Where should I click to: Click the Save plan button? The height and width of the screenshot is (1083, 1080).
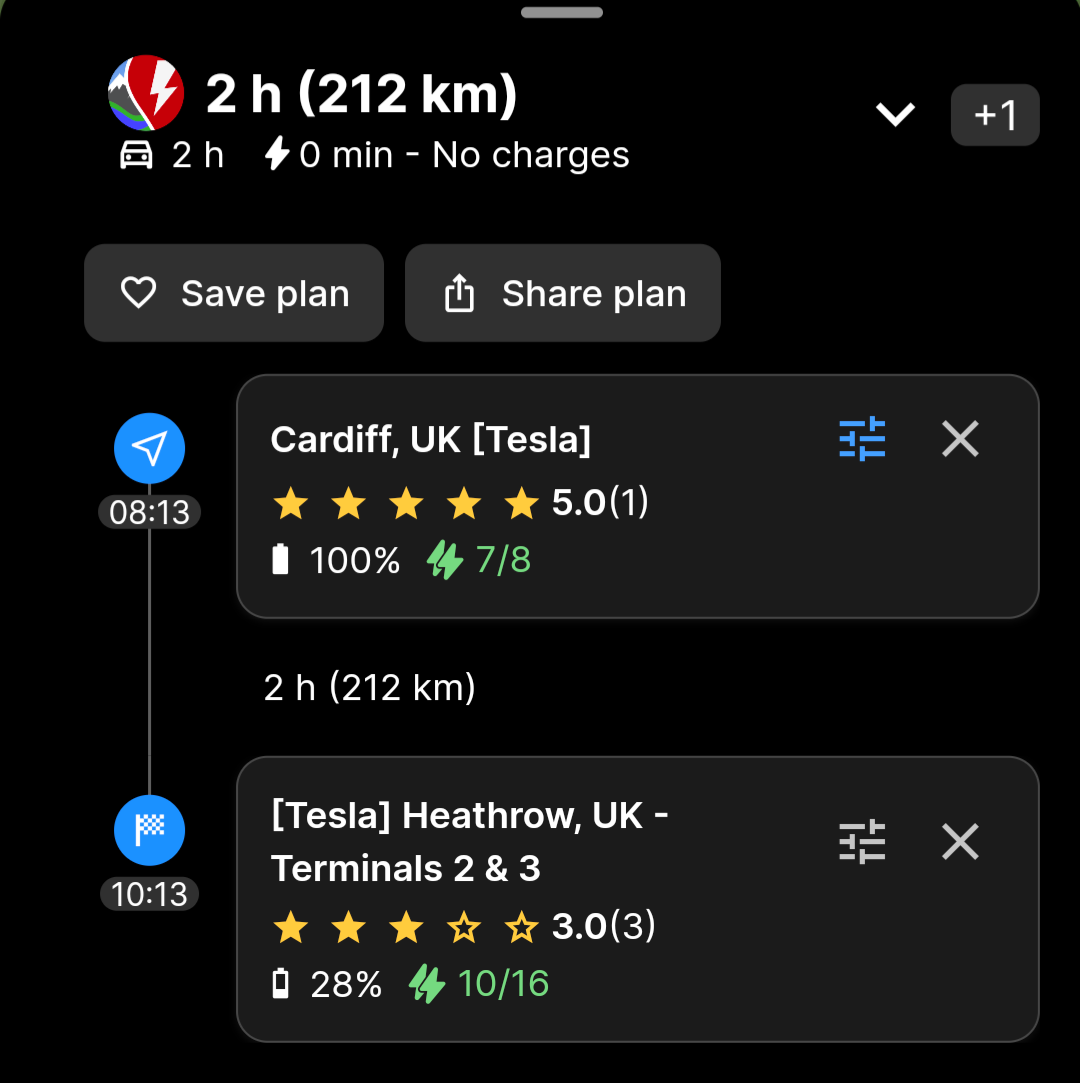tap(234, 293)
